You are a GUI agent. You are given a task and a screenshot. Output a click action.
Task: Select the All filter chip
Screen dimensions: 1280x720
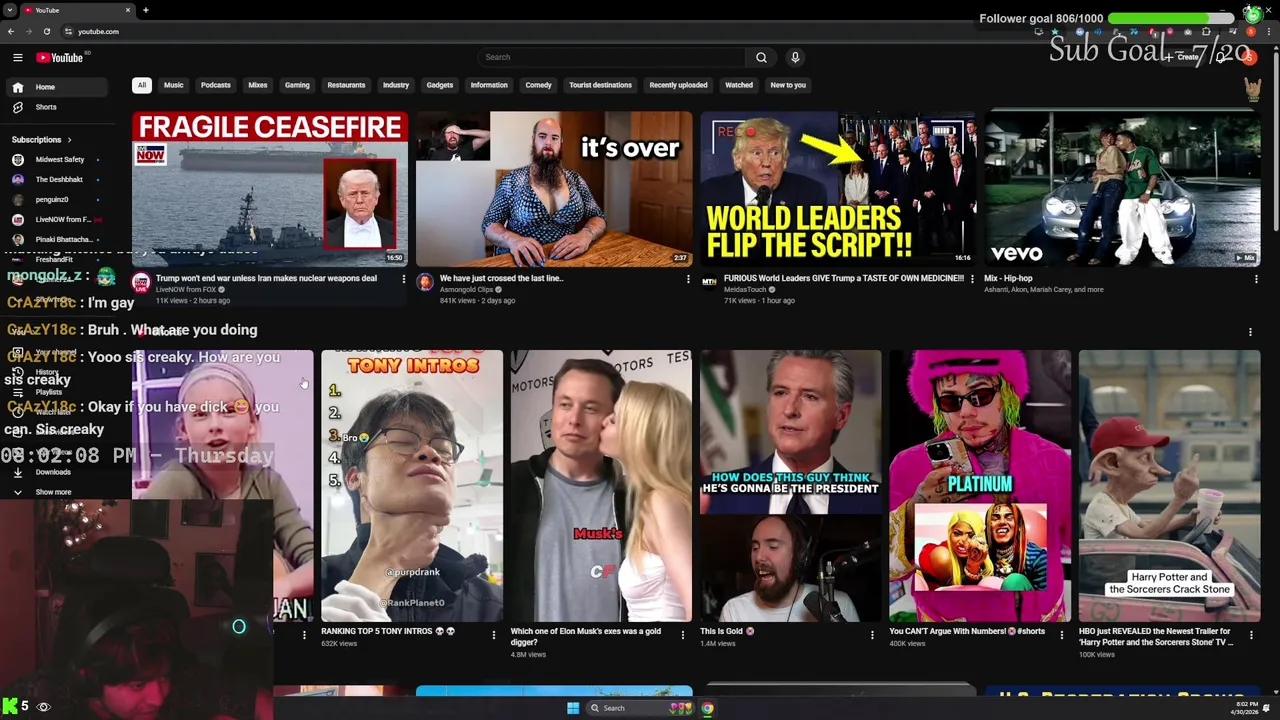click(x=142, y=85)
